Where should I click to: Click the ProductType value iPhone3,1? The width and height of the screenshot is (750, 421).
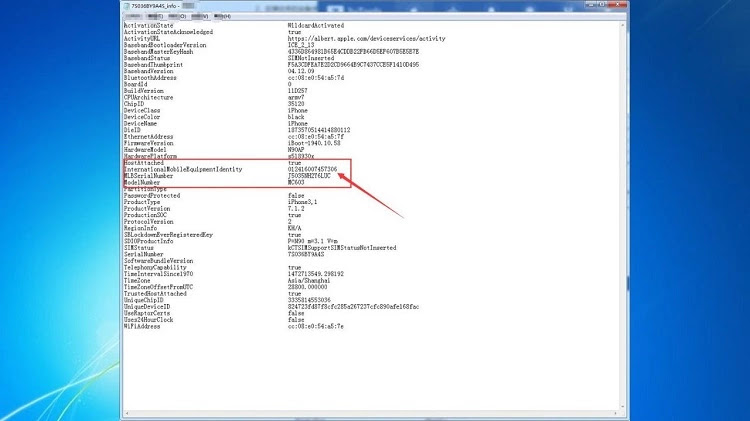click(x=302, y=202)
